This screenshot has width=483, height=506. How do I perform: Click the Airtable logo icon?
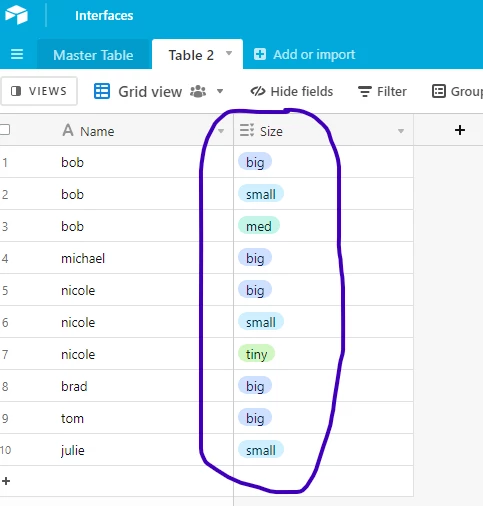[x=16, y=15]
